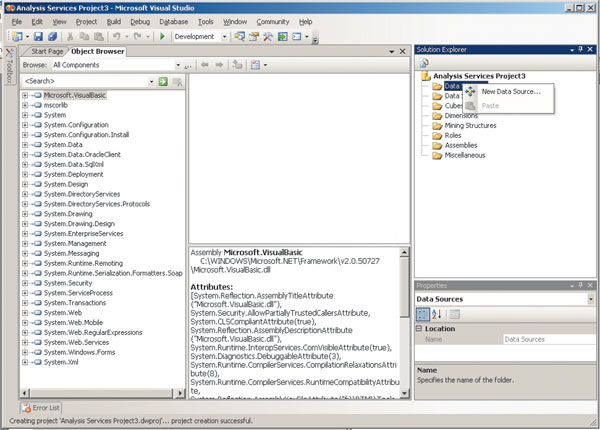The width and height of the screenshot is (600, 430).
Task: Open Object Browser Settings dropdown arrow
Action: (265, 65)
